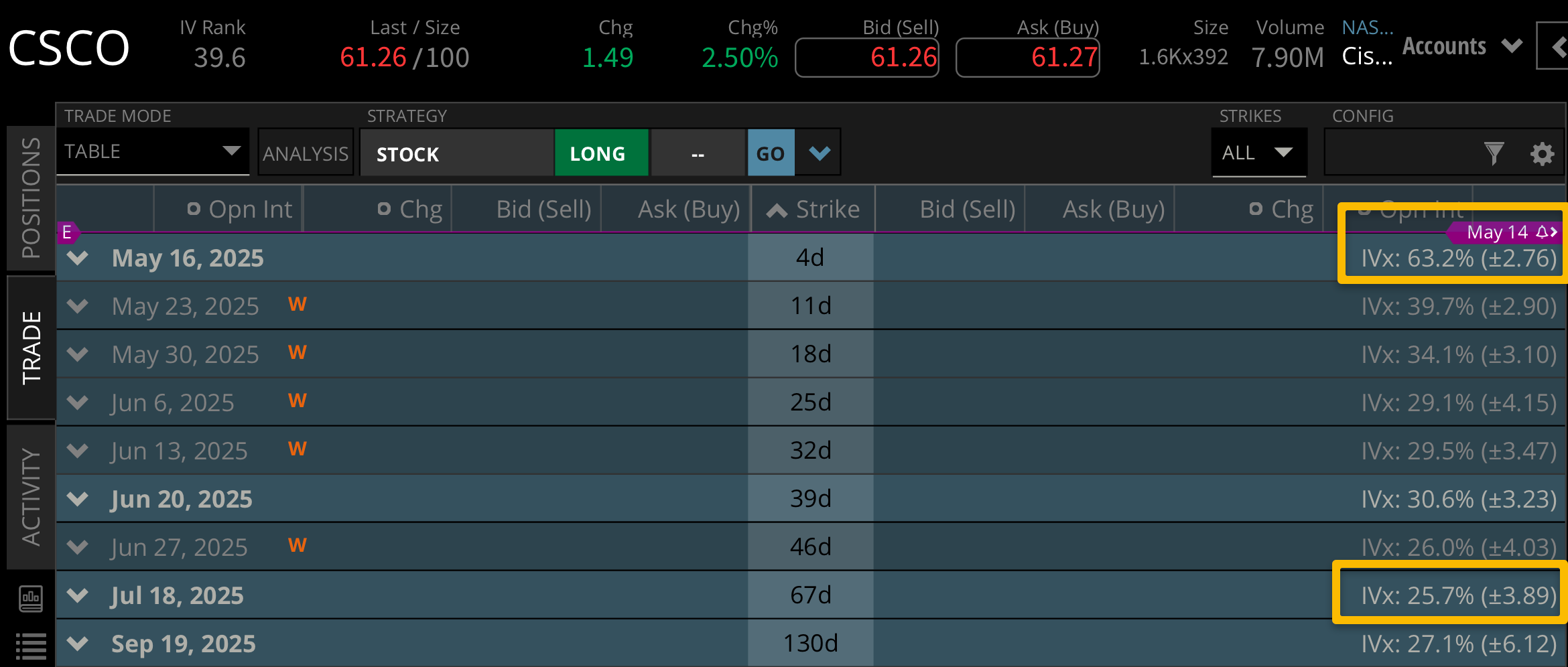This screenshot has height=667, width=1568.
Task: Click the ANALYSIS button
Action: pos(306,153)
